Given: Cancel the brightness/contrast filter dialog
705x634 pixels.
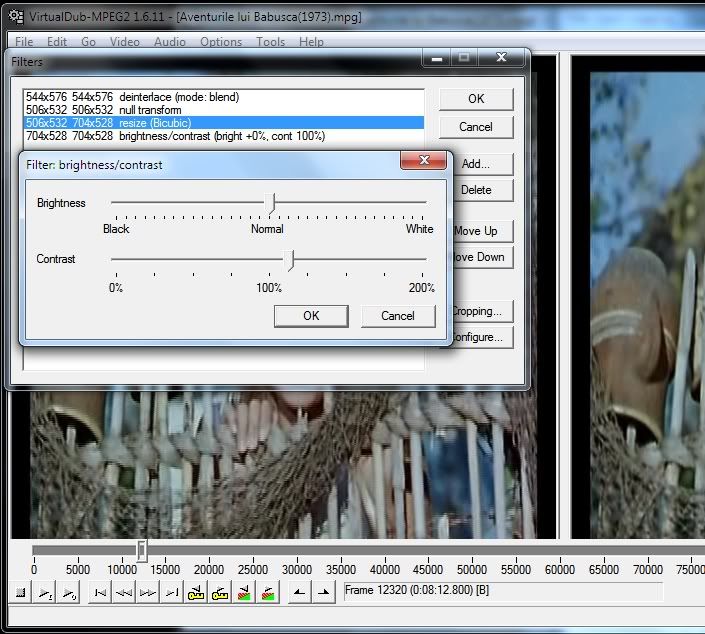Looking at the screenshot, I should pyautogui.click(x=398, y=315).
